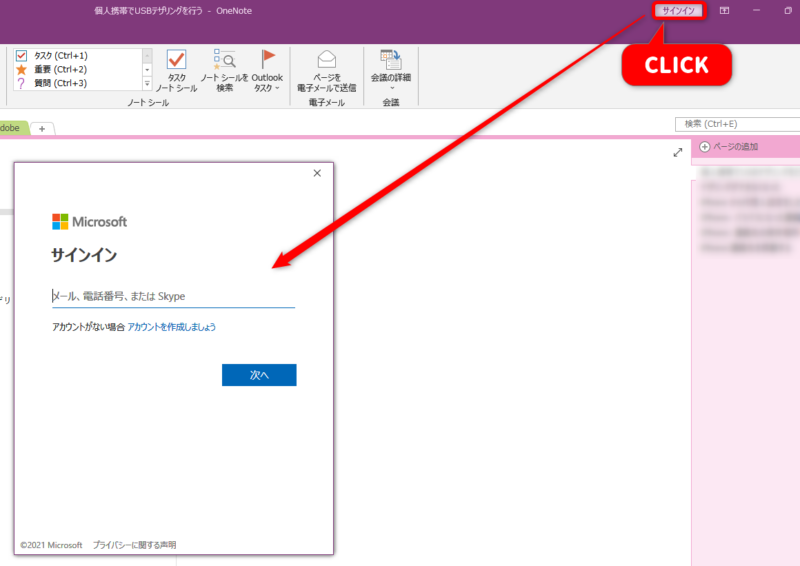Expand the tag gallery more arrow
The height and width of the screenshot is (566, 800).
click(147, 84)
